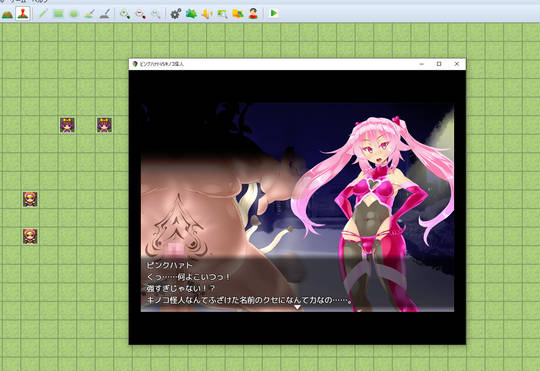Switch to Event editing mode
This screenshot has height=371, width=540.
(x=23, y=14)
